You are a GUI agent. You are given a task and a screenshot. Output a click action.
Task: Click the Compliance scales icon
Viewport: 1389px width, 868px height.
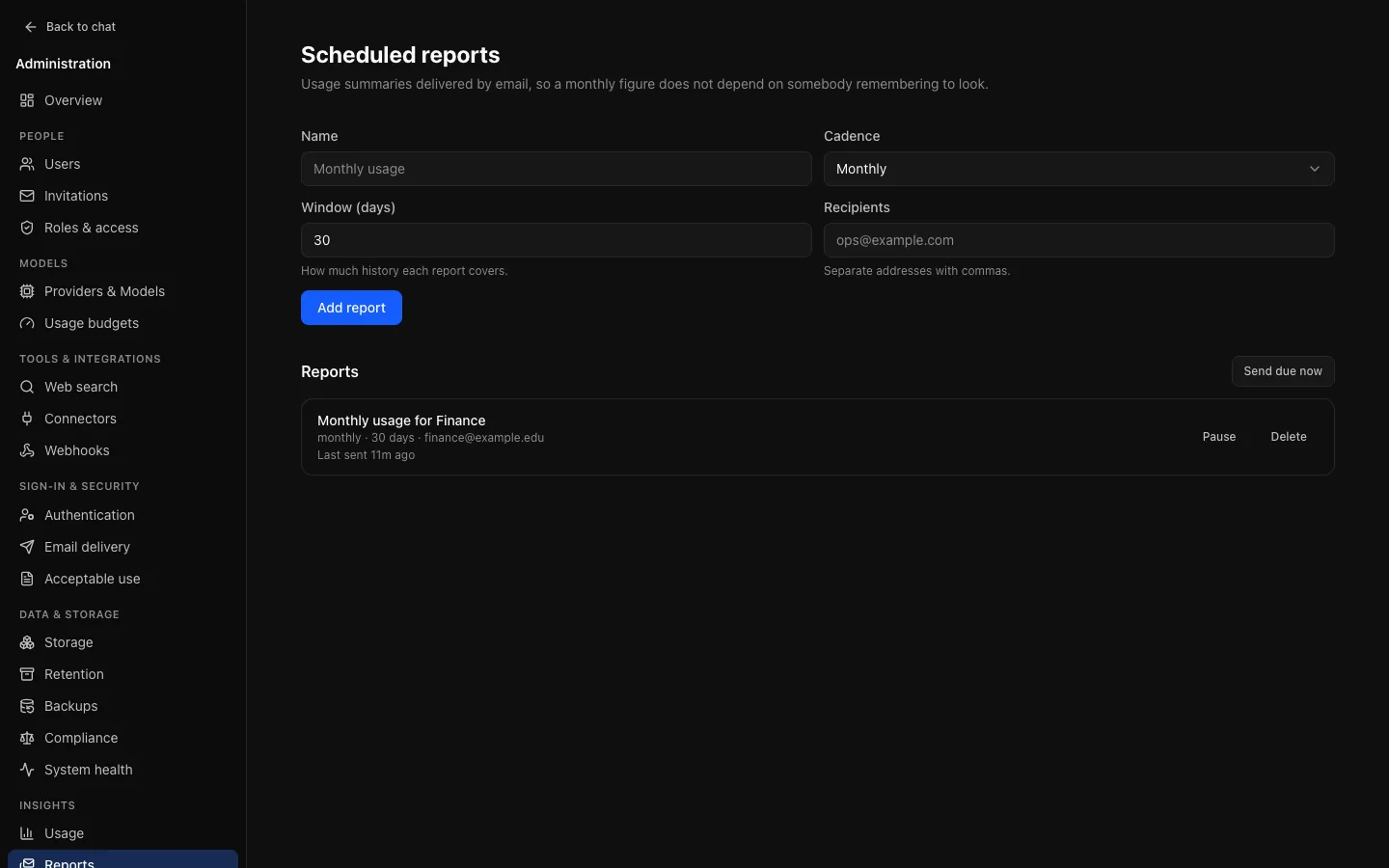(x=27, y=738)
